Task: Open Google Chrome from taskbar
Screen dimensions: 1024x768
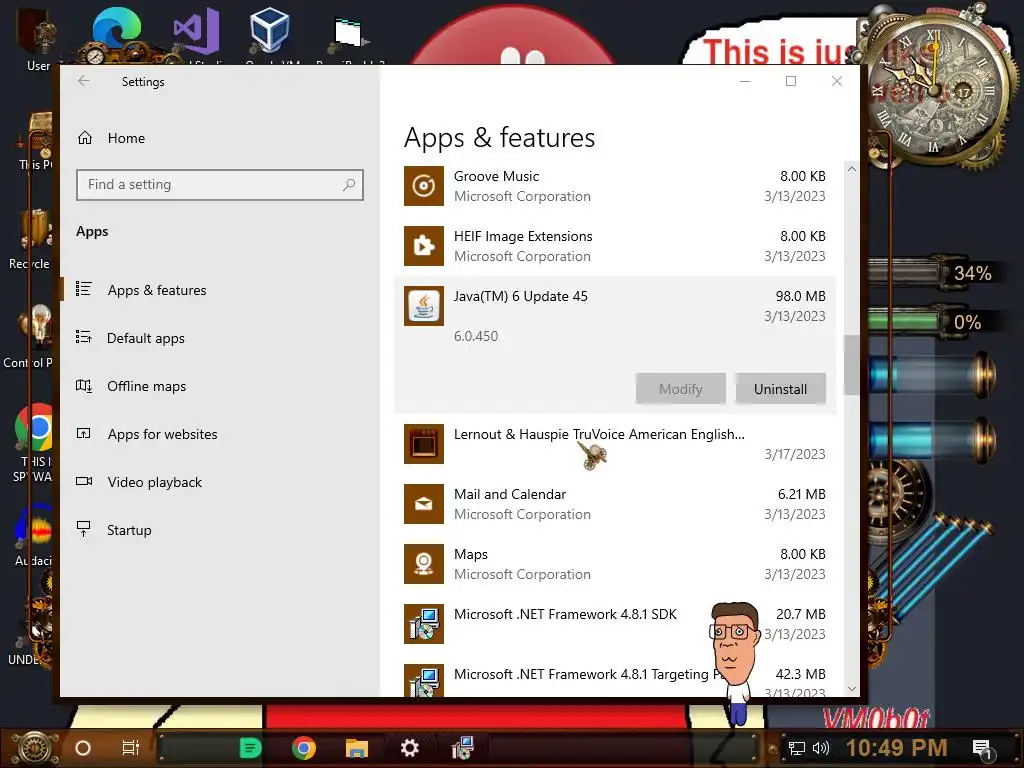Action: 304,748
